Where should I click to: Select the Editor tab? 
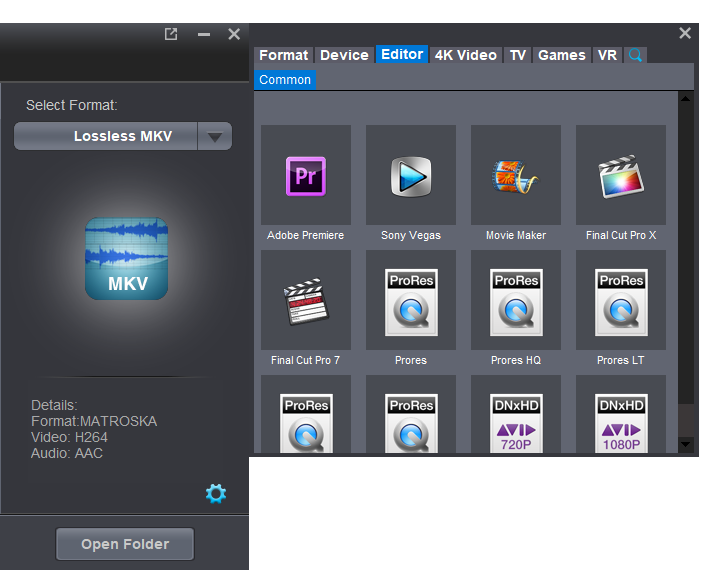pos(402,54)
